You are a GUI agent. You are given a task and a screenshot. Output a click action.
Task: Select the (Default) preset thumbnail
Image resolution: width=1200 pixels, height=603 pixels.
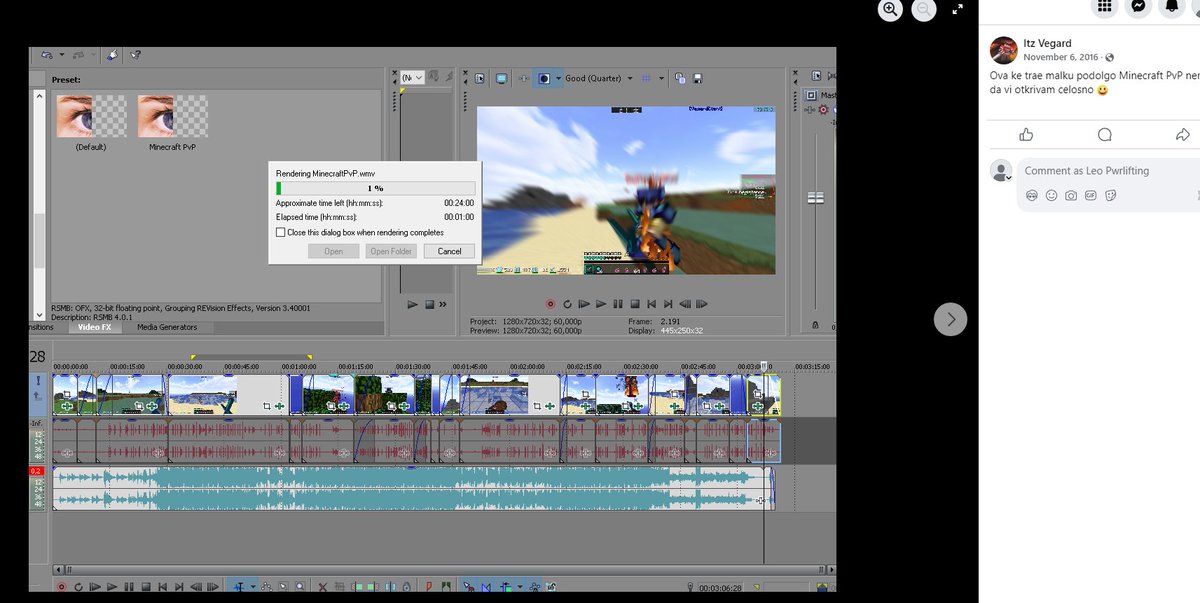pos(91,116)
